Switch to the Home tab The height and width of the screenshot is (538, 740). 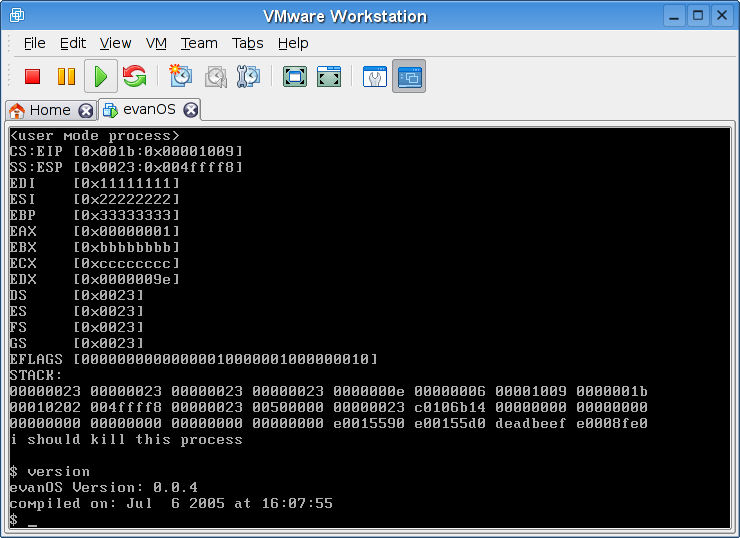click(49, 110)
